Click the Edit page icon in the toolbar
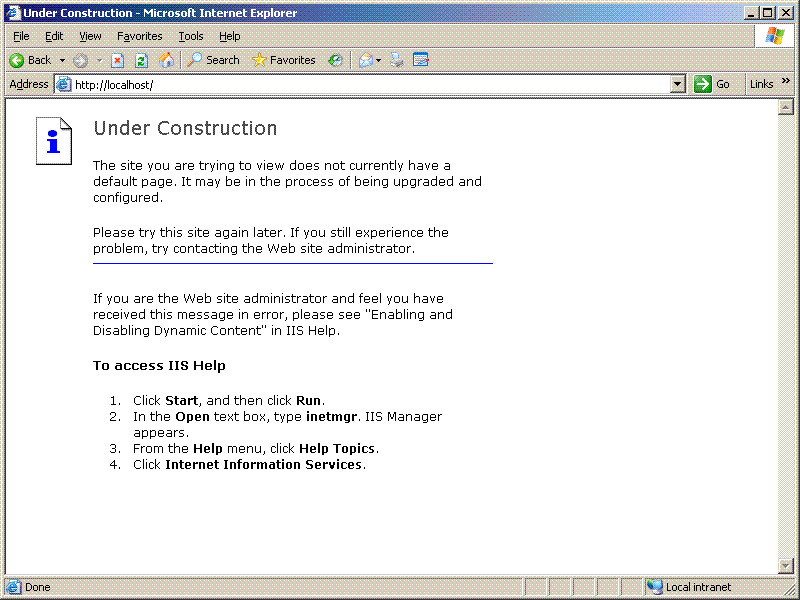This screenshot has width=800, height=600. [x=420, y=60]
